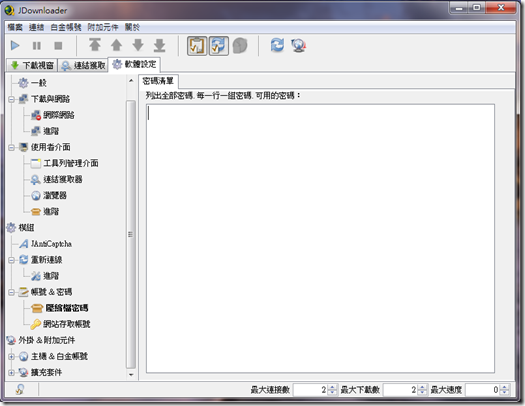Image resolution: width=525 pixels, height=406 pixels.
Task: Click the blue reconnect arrows icon
Action: (x=278, y=45)
